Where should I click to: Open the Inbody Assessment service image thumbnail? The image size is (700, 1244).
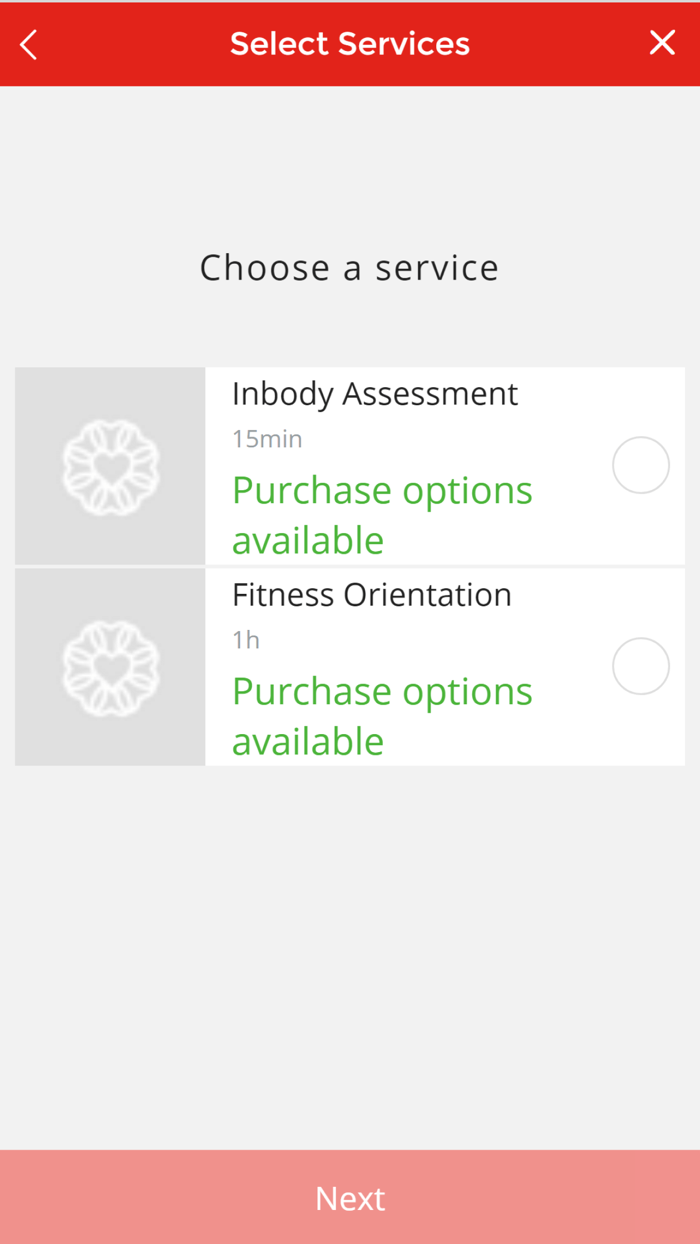point(110,465)
